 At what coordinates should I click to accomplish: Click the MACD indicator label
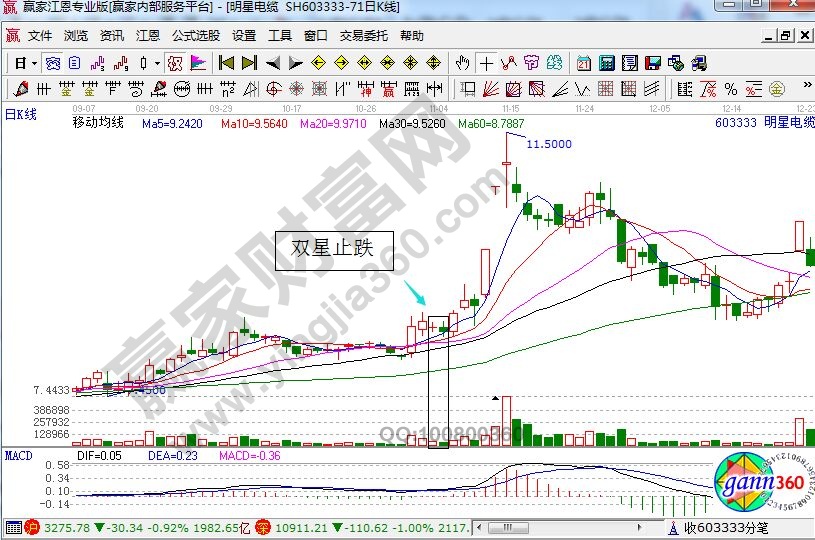[18, 455]
